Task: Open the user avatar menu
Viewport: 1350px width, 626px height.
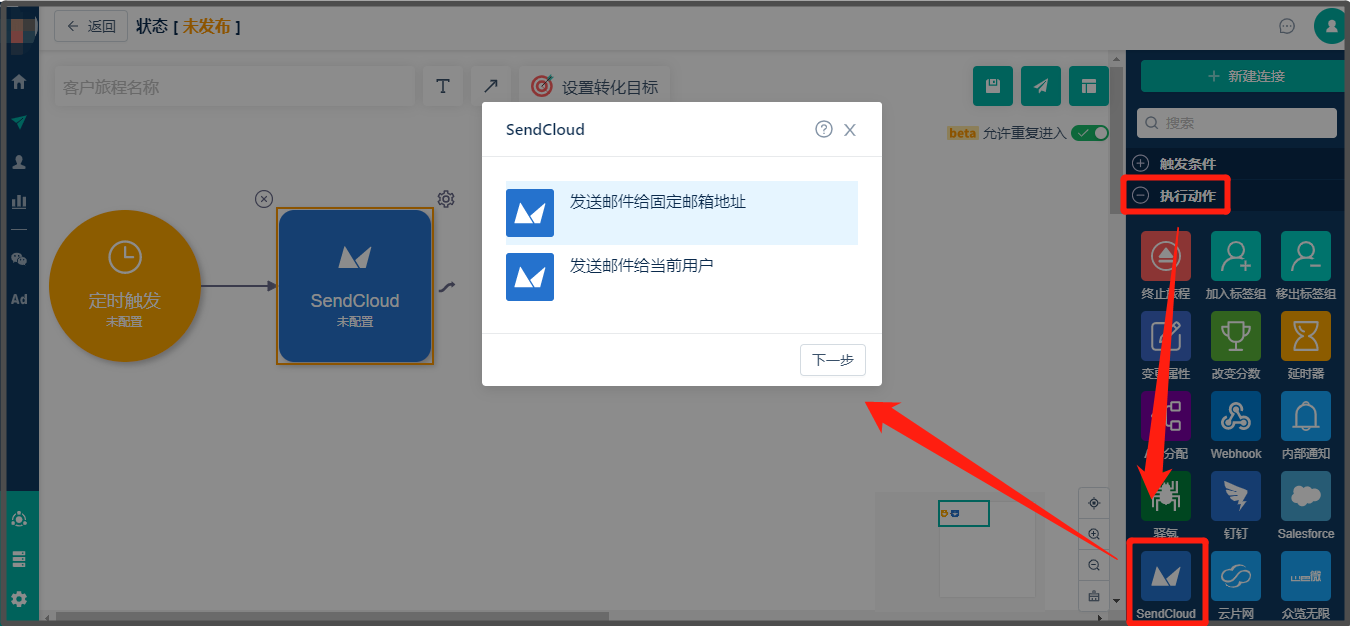Action: [x=1331, y=27]
